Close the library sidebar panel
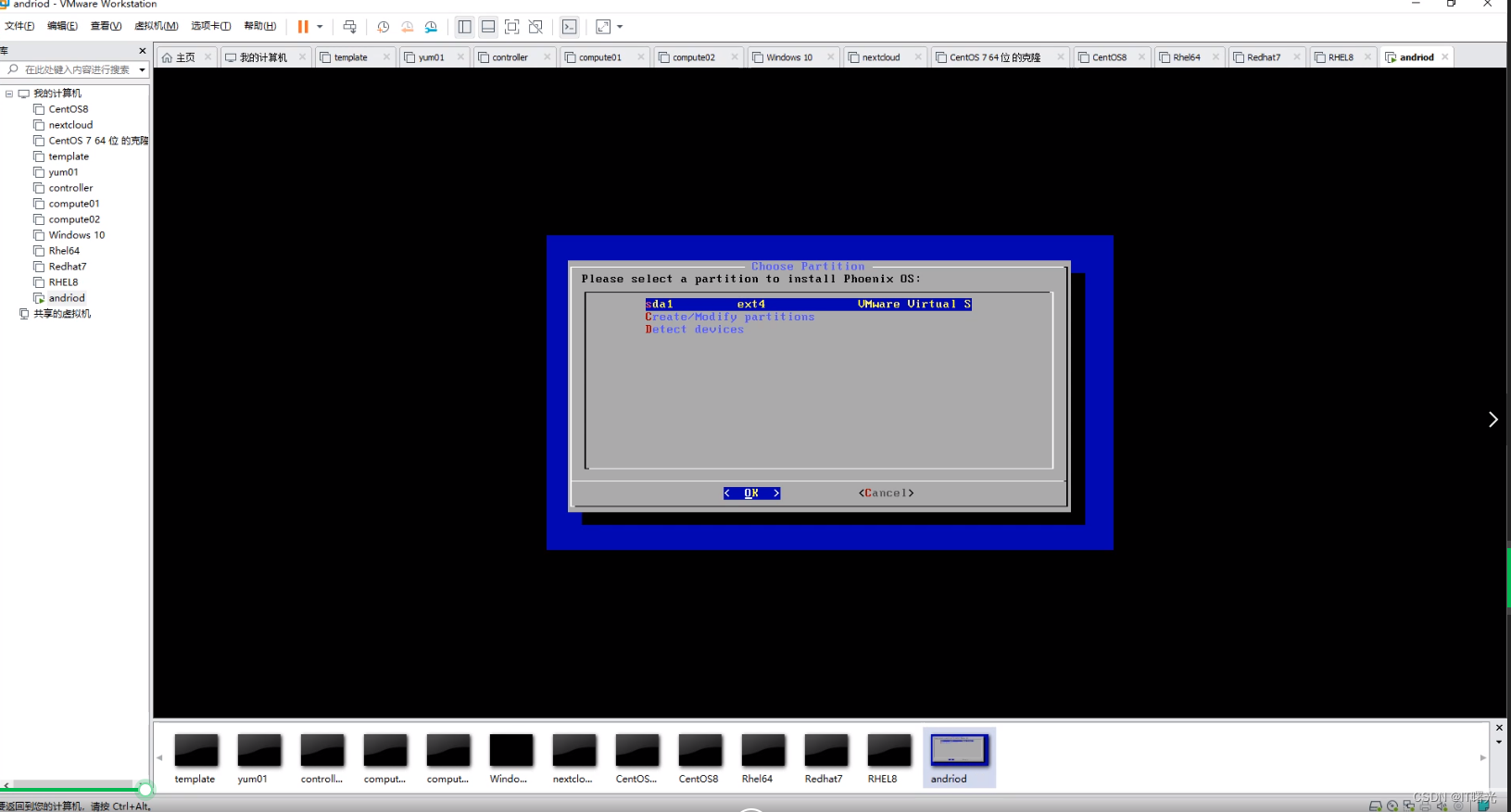 [142, 51]
